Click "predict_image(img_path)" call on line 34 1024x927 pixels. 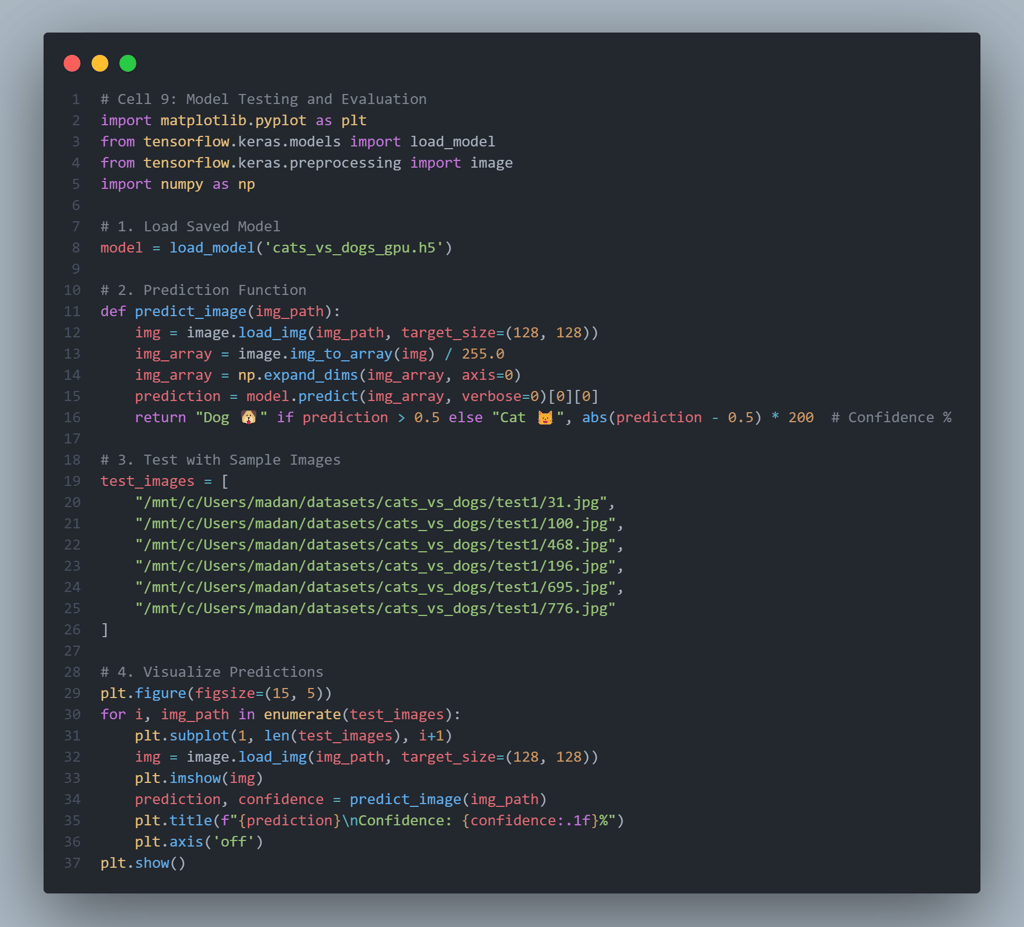coord(448,800)
